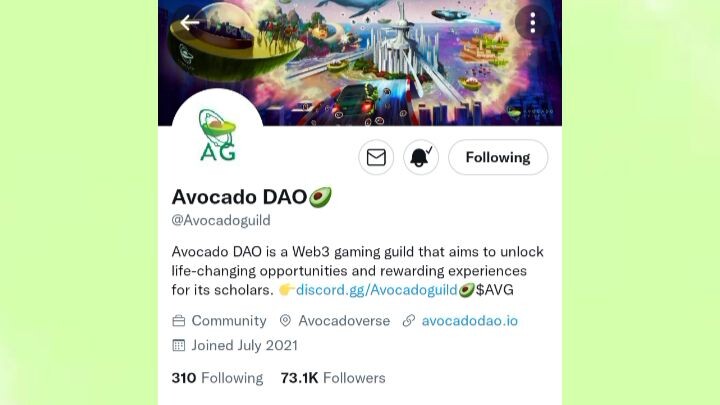Tap the Avocado DAO display name

point(239,197)
